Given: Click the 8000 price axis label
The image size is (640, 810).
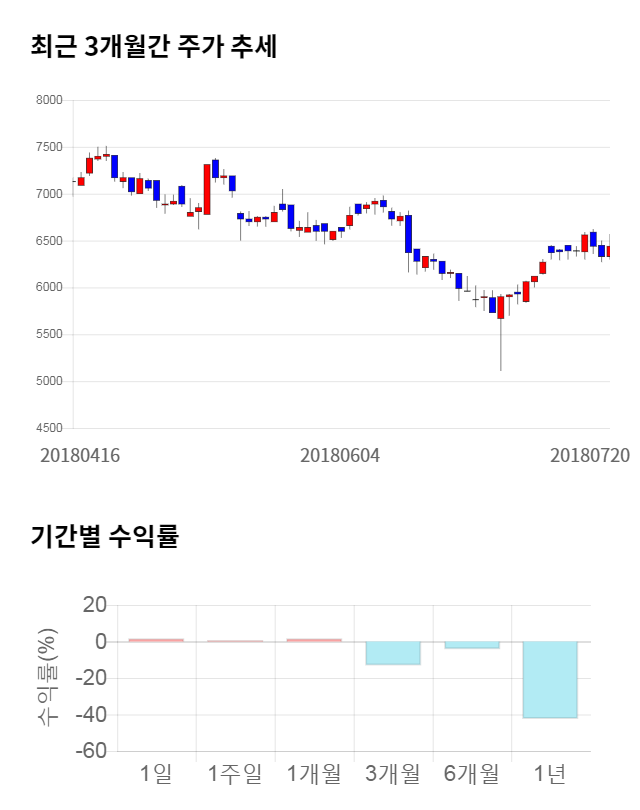Looking at the screenshot, I should pos(49,100).
